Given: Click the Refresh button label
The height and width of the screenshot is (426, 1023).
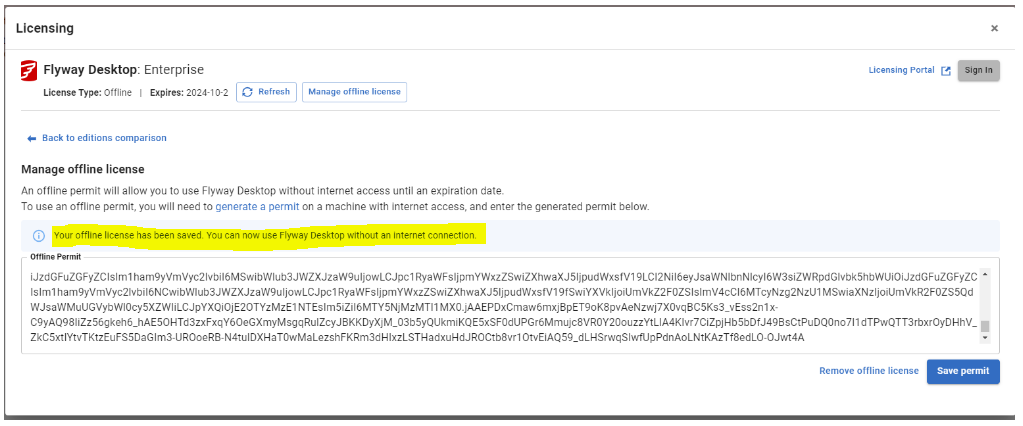Looking at the screenshot, I should point(274,92).
